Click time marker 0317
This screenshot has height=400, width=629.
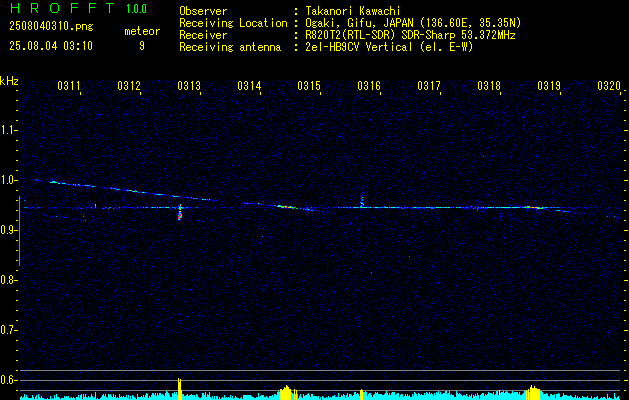click(429, 86)
